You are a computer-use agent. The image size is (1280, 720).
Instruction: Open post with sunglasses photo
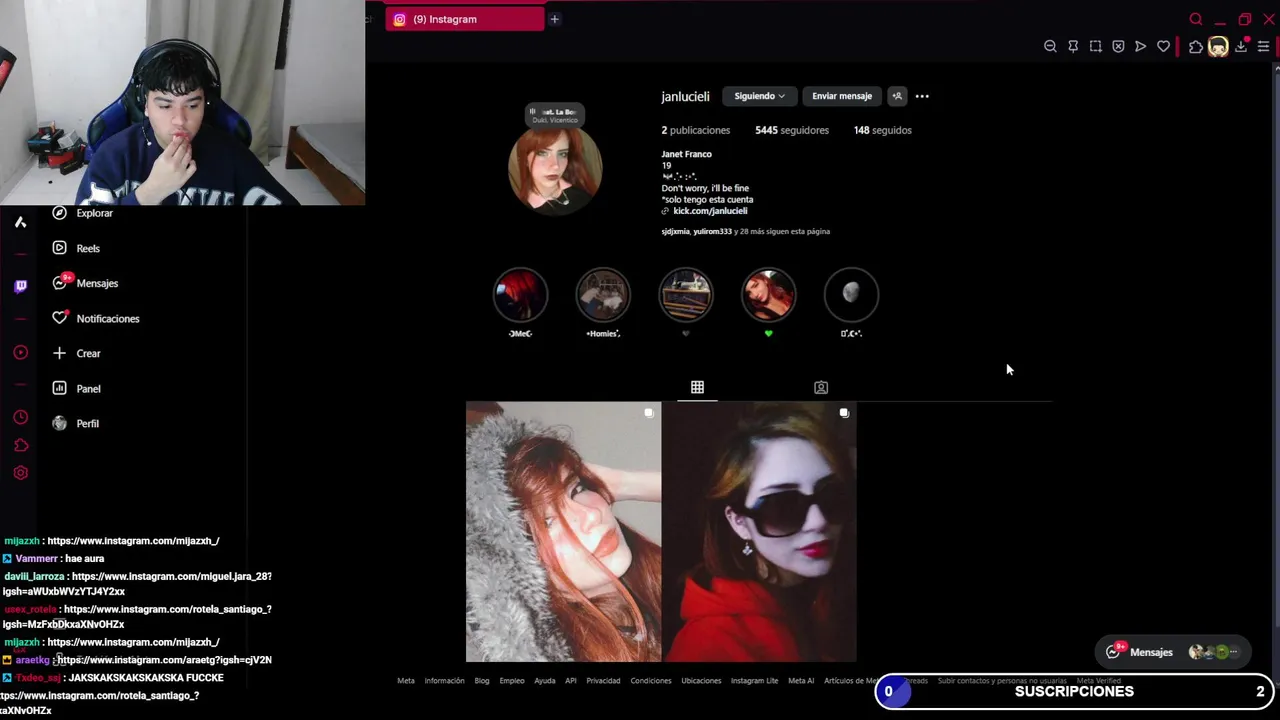click(x=759, y=532)
